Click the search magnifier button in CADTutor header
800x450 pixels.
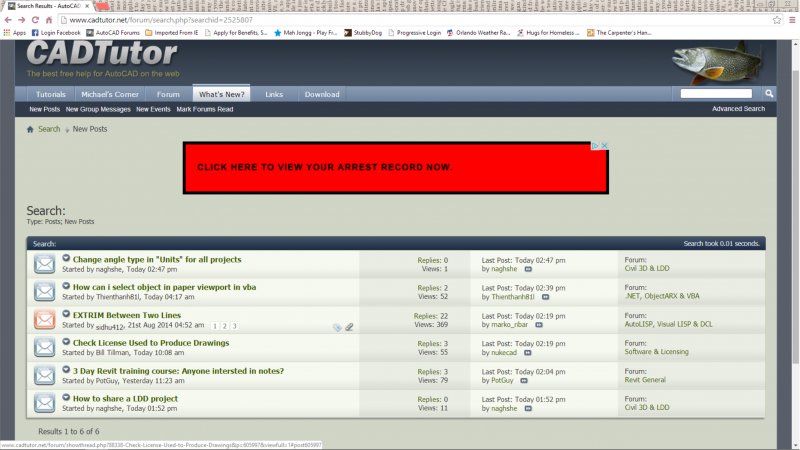pos(769,93)
